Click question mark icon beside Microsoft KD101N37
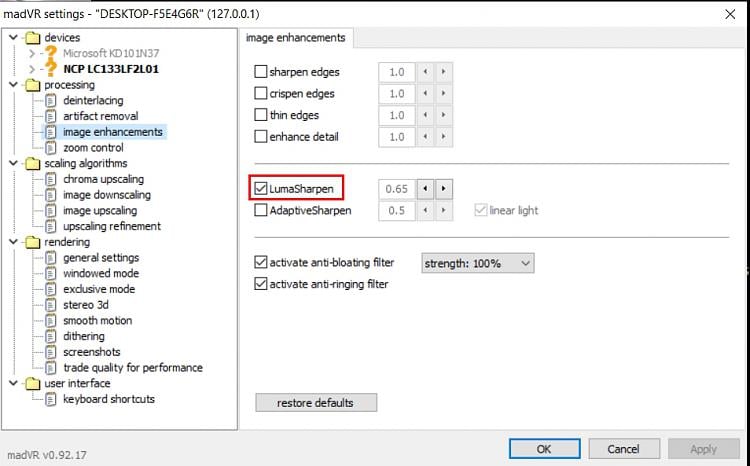The image size is (750, 466). coord(51,53)
